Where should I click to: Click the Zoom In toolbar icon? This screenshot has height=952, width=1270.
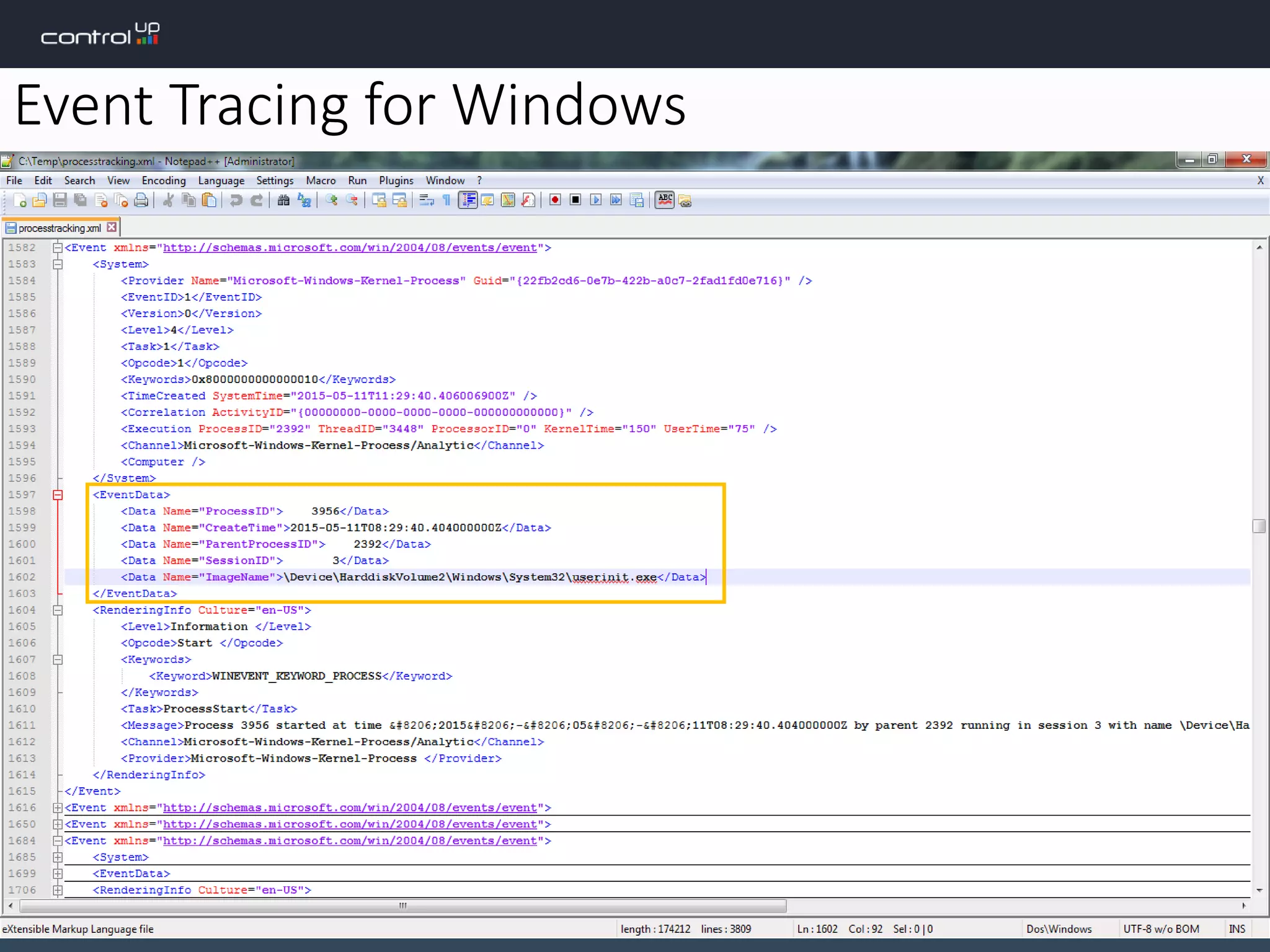pos(331,200)
